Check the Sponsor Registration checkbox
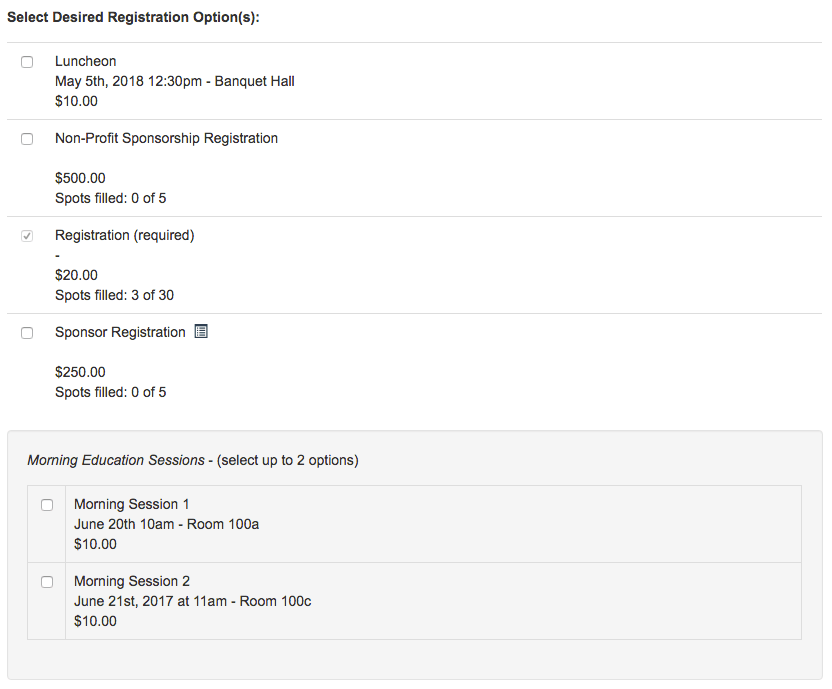This screenshot has height=689, width=832. coord(27,333)
